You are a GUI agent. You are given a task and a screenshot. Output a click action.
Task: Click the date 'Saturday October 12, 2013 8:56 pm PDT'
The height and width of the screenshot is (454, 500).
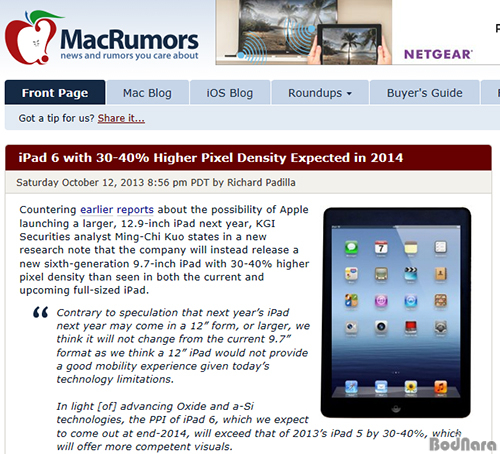tap(113, 183)
